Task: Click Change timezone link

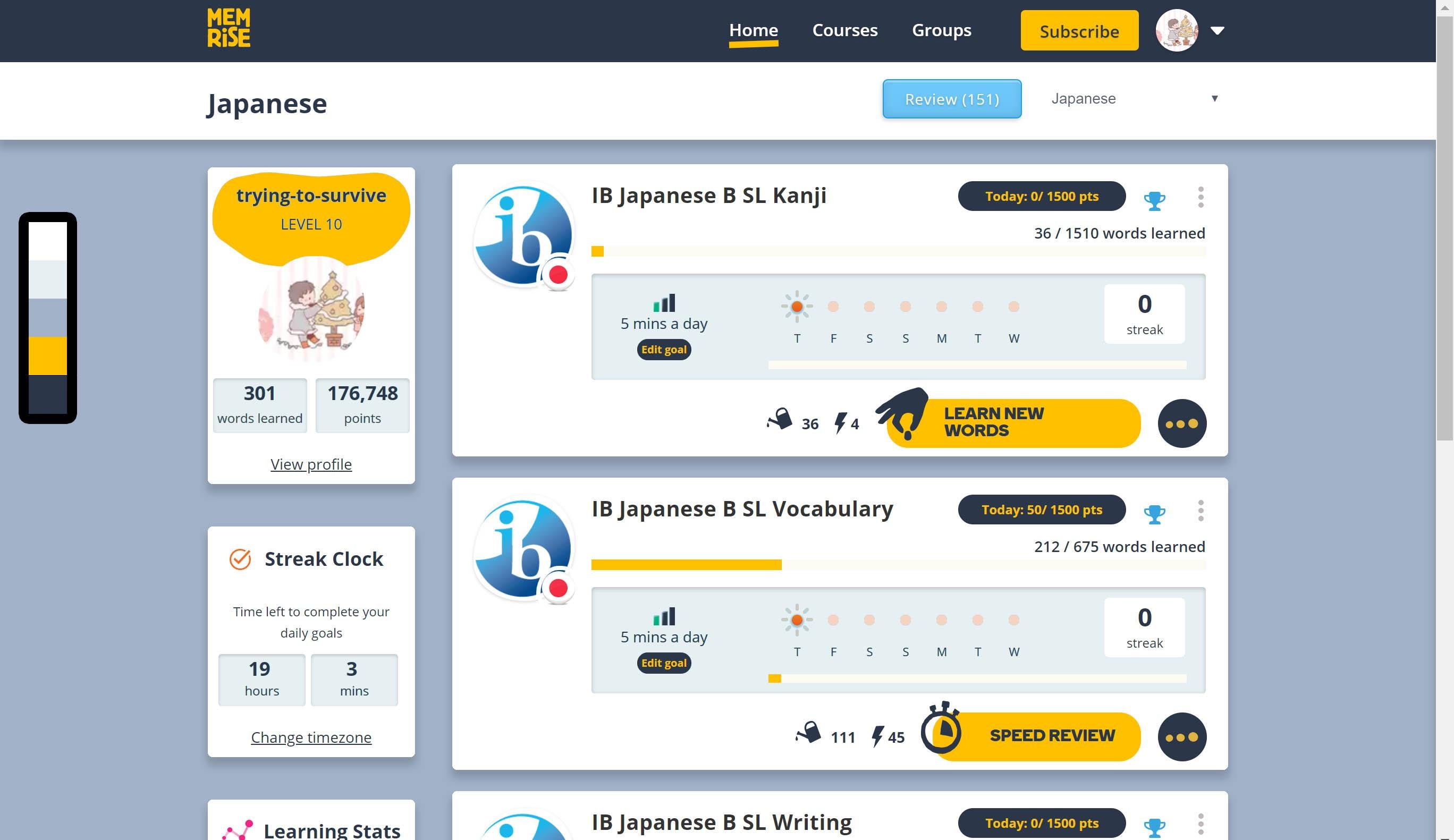Action: pyautogui.click(x=311, y=737)
